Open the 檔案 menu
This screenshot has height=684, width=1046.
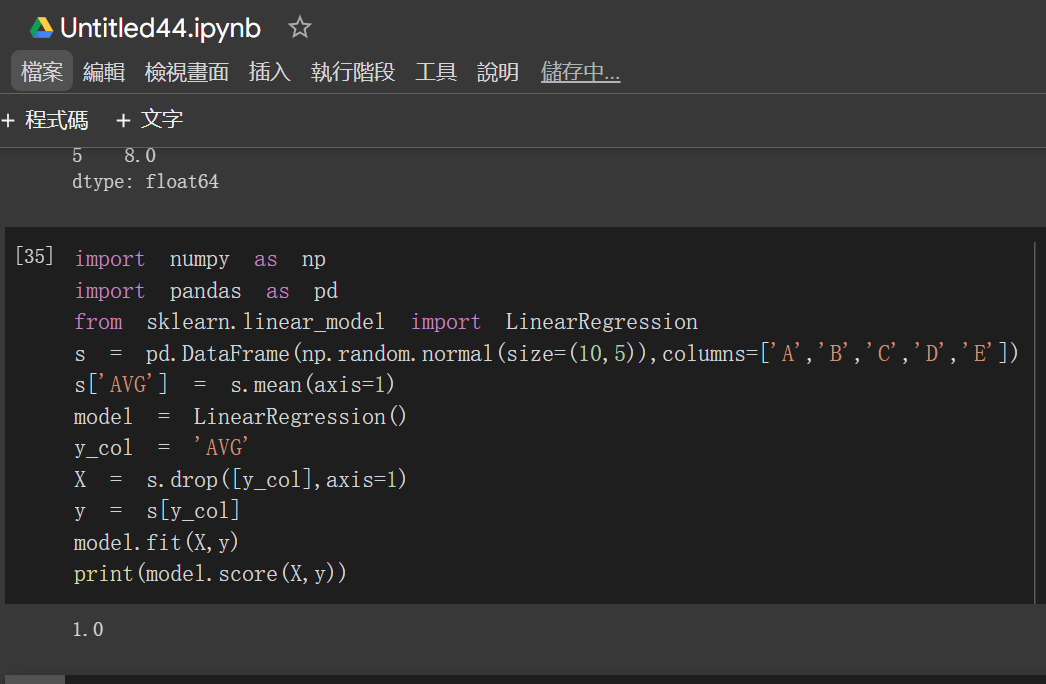pos(42,71)
